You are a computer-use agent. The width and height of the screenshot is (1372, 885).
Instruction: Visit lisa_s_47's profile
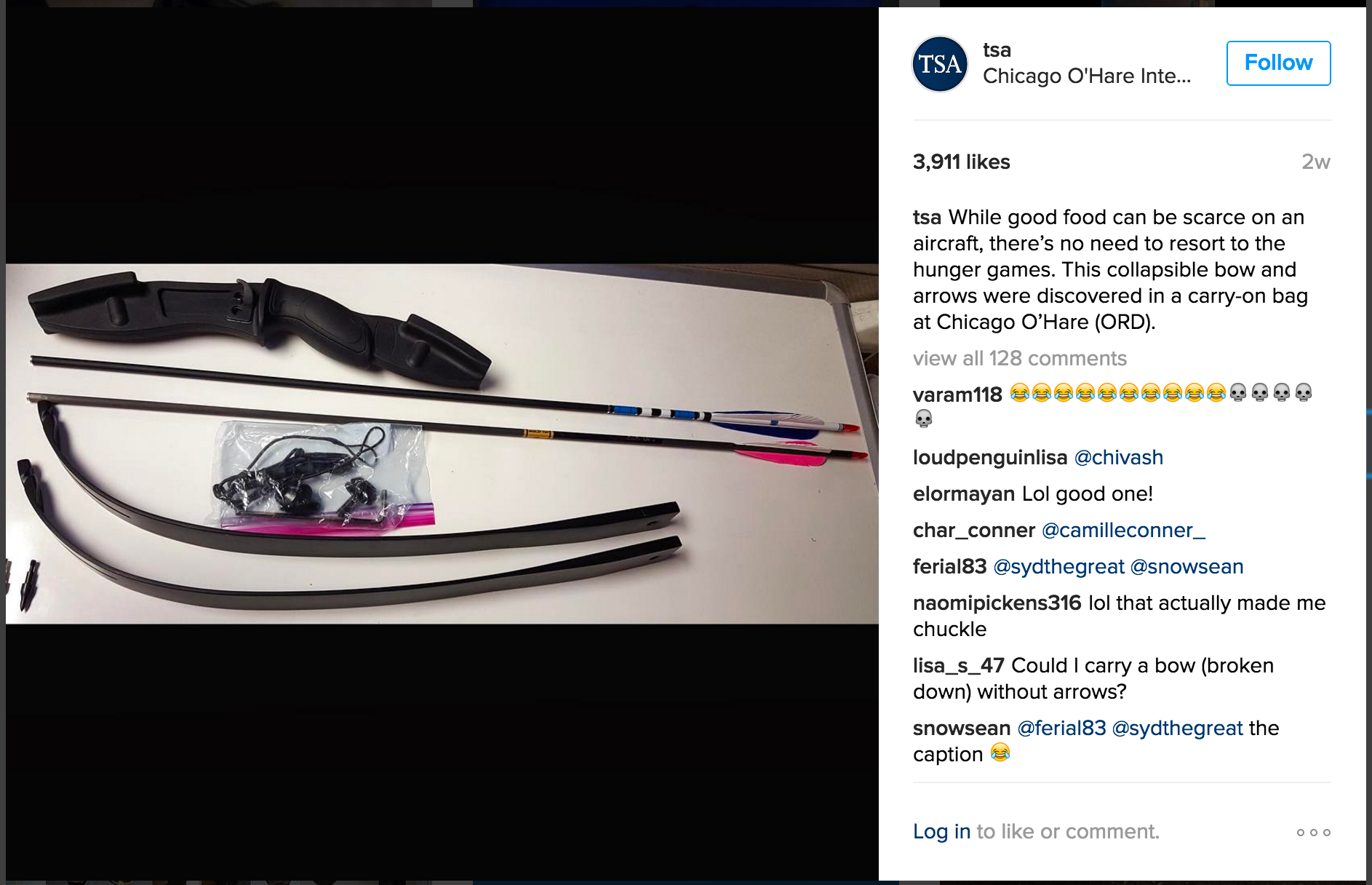pos(958,665)
